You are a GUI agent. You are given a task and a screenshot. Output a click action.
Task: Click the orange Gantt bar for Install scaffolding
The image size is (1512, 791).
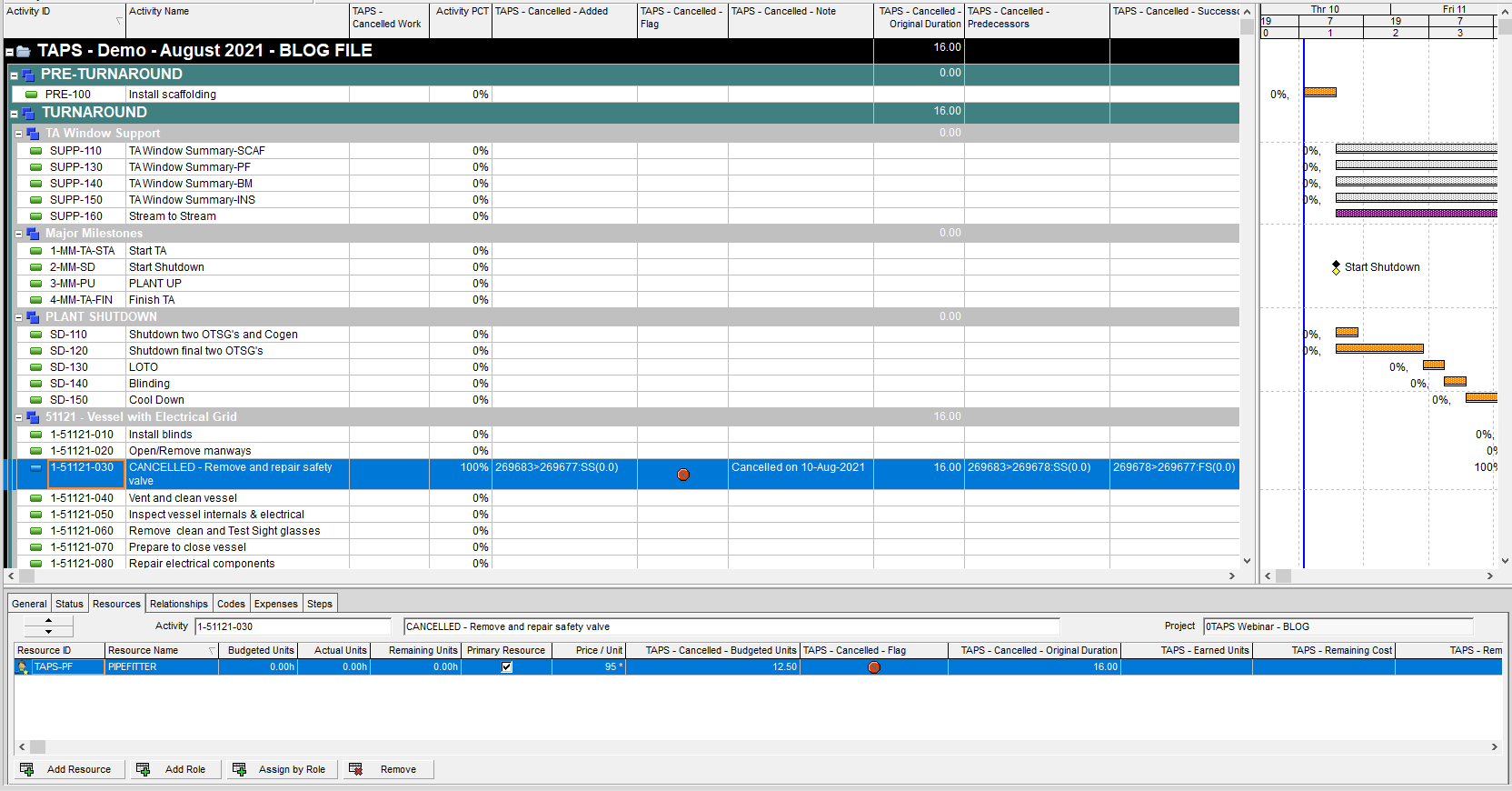tap(1320, 92)
